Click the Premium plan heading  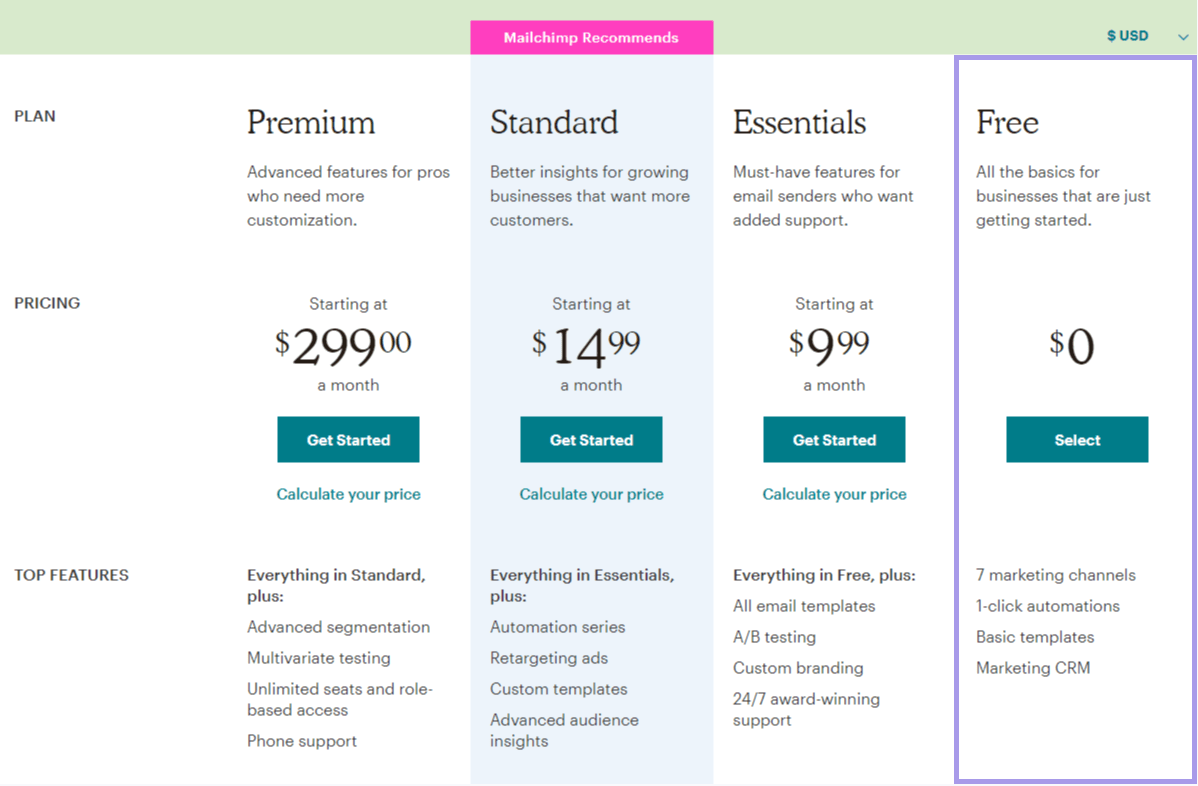coord(311,122)
